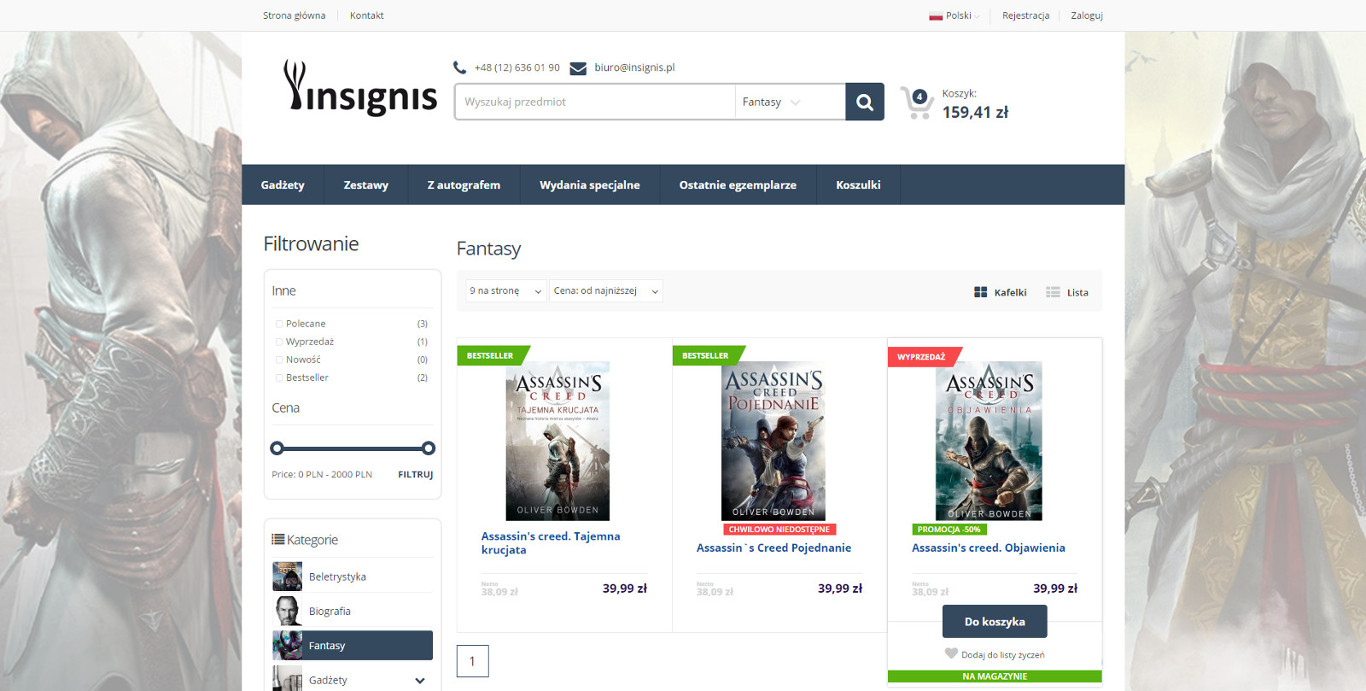The image size is (1366, 691).
Task: Click the FILTRUJ button
Action: click(416, 475)
